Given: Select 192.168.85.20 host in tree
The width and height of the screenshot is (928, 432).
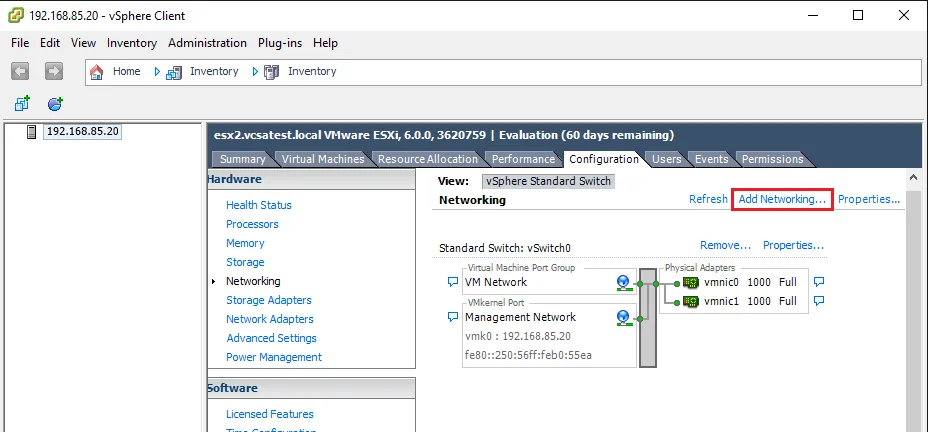Looking at the screenshot, I should [83, 132].
